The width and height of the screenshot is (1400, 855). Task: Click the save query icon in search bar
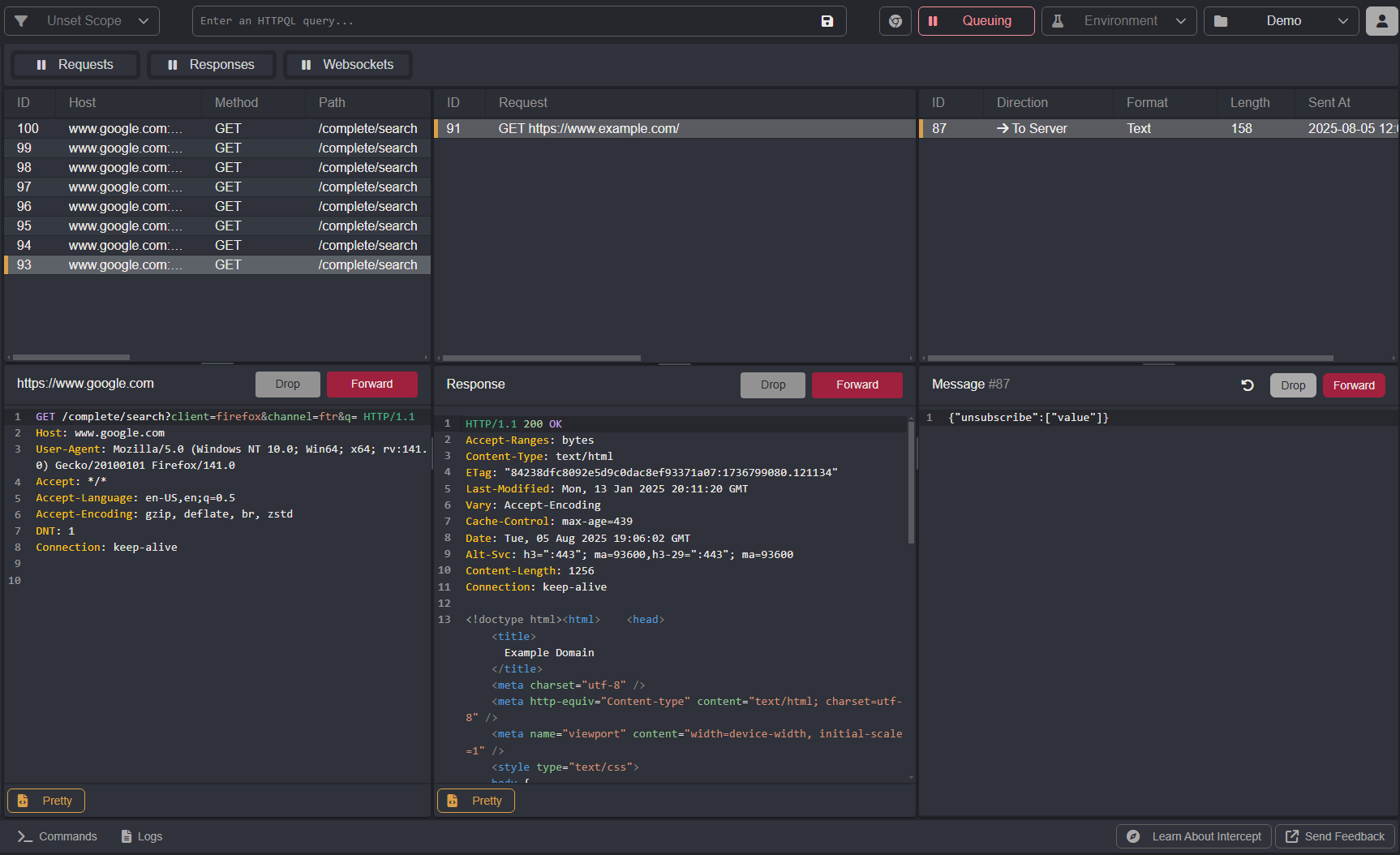click(827, 21)
